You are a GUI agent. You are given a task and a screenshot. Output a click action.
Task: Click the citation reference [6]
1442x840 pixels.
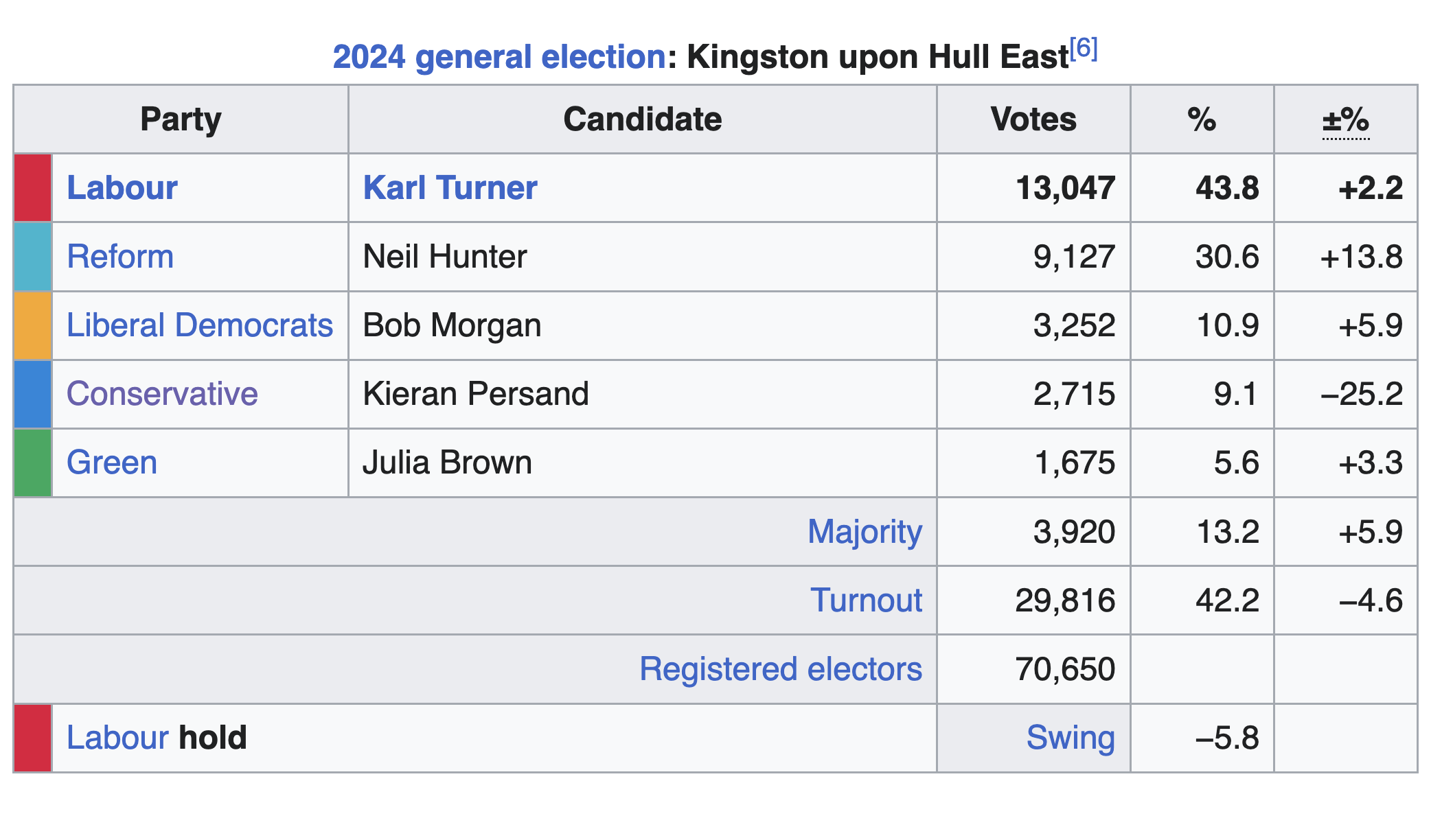1084,48
